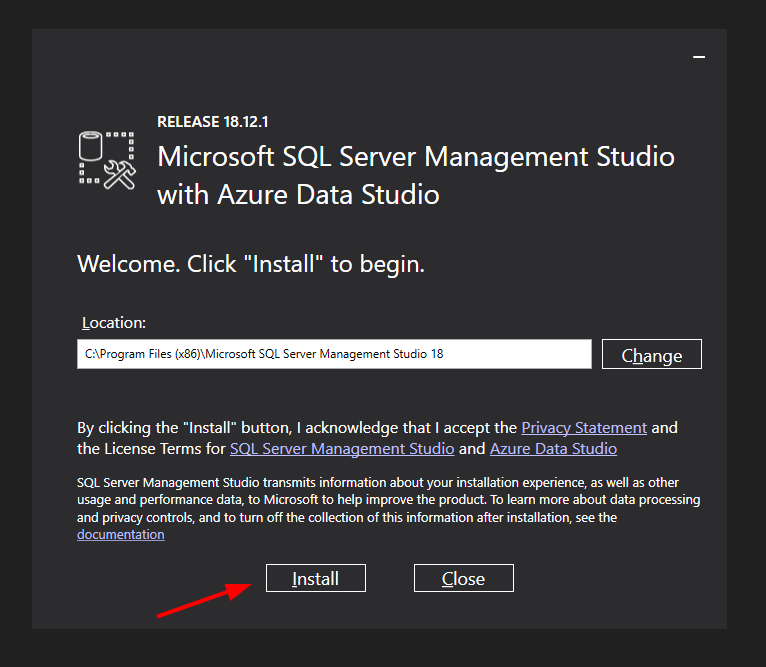
Task: Open SQL Server Management Studio license terms link
Action: pos(342,449)
